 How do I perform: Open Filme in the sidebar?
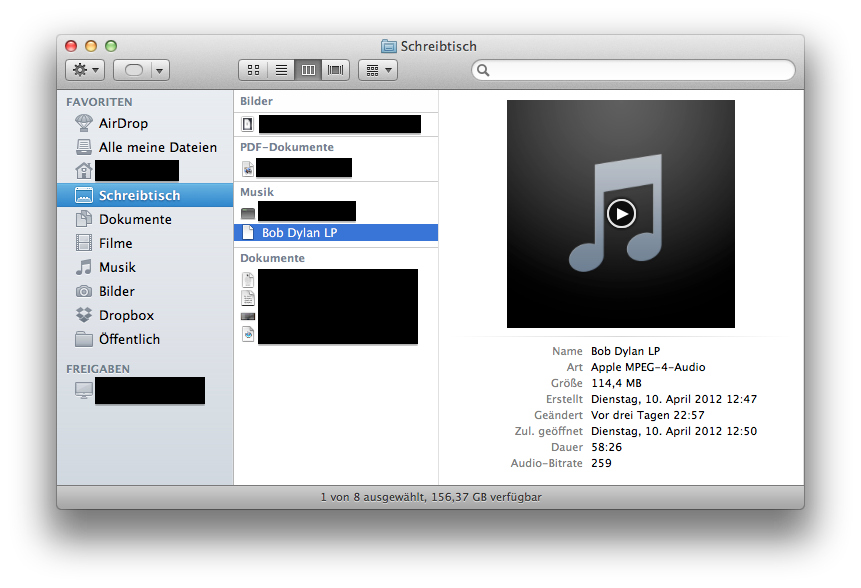[146, 243]
